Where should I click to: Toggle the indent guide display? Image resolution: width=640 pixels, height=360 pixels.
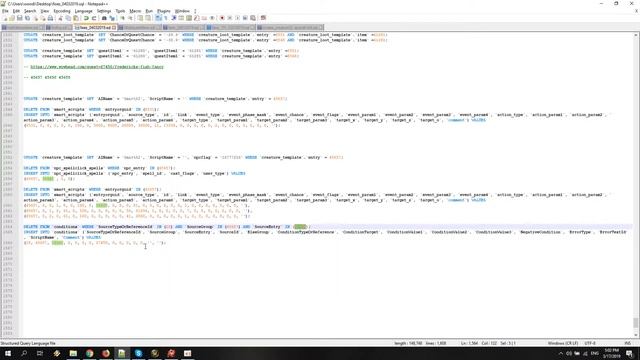point(174,18)
